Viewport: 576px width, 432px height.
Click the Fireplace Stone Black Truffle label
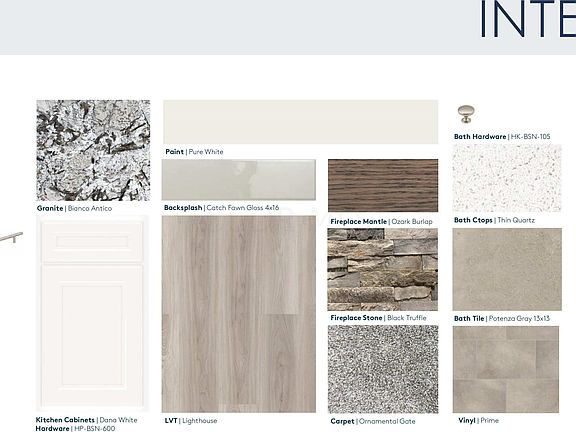click(x=378, y=318)
